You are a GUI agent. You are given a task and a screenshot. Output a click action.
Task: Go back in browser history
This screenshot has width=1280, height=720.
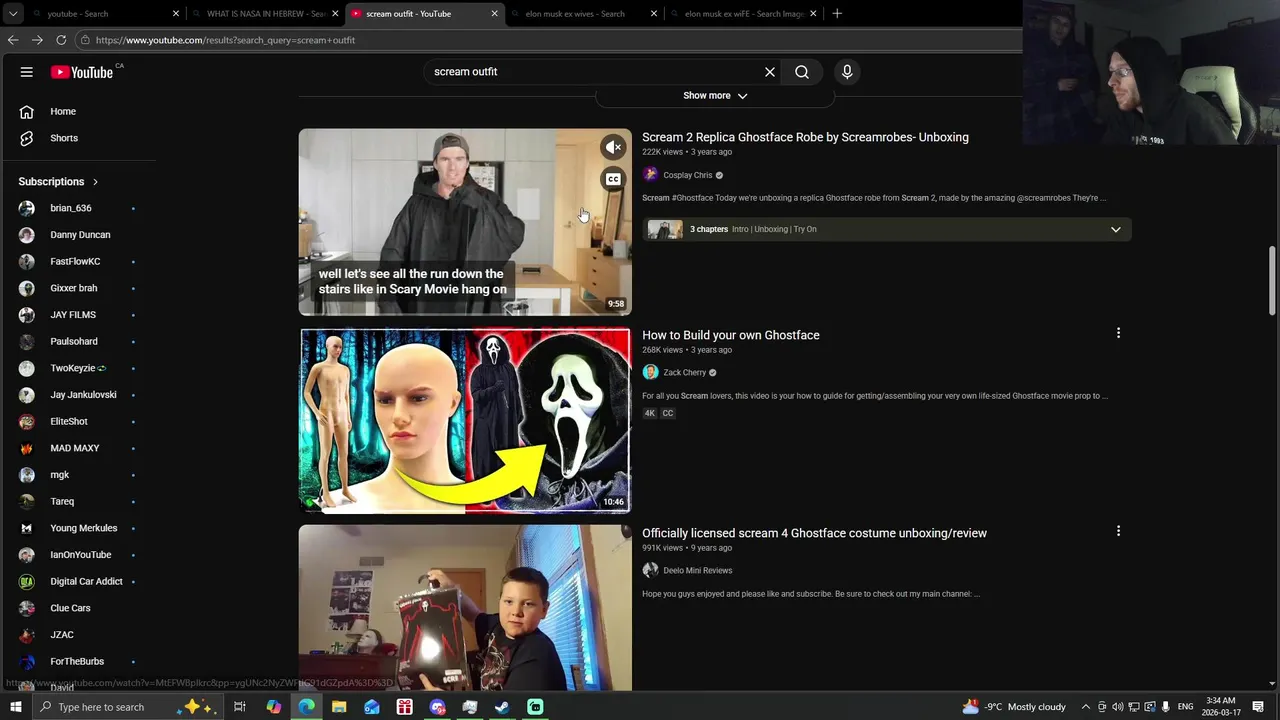click(x=13, y=40)
